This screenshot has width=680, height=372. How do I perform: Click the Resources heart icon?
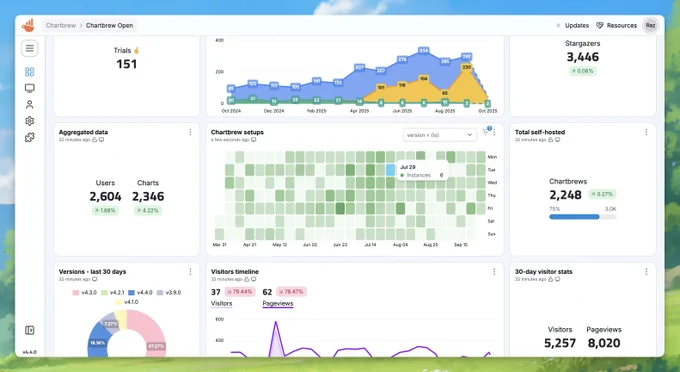(600, 26)
